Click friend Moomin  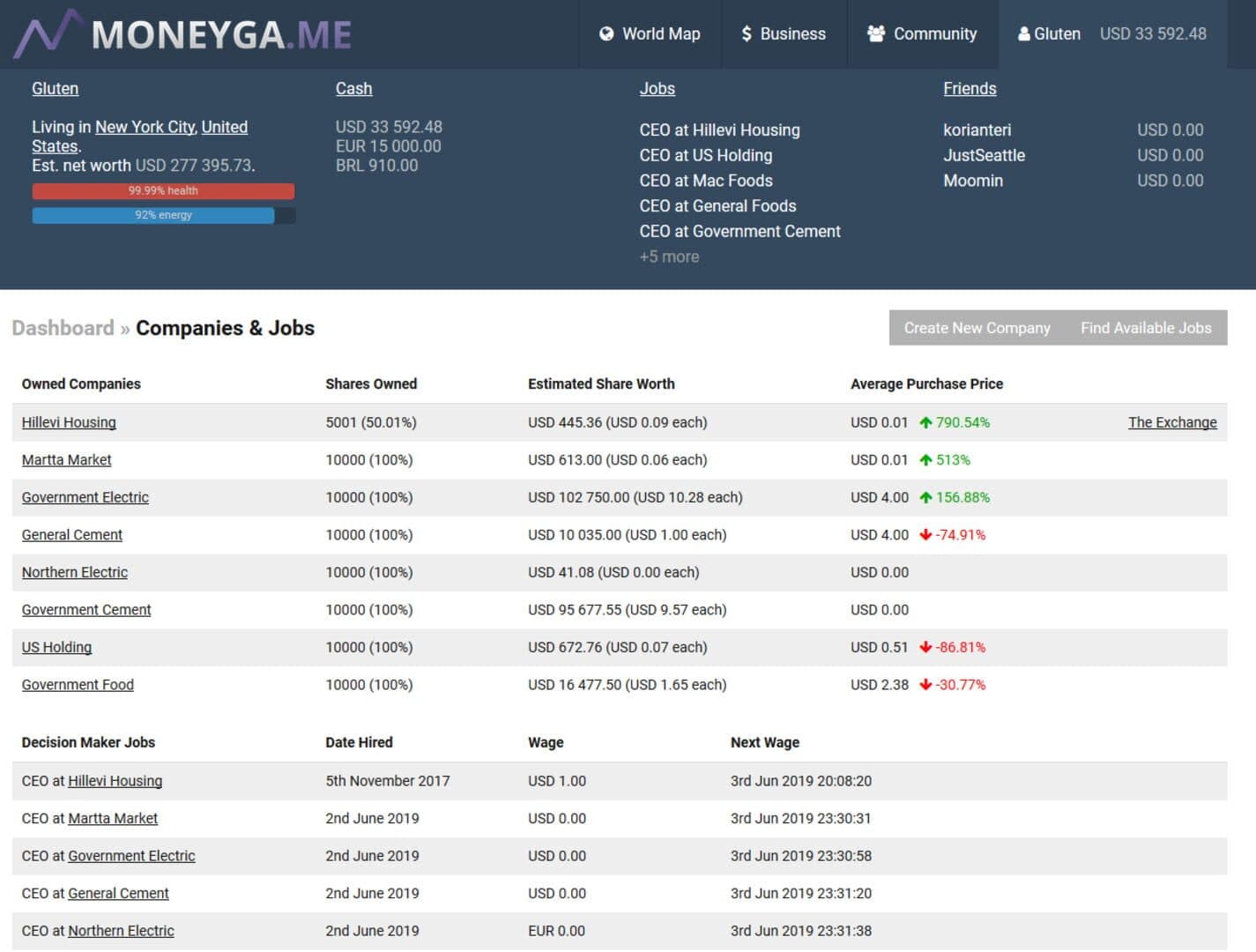point(973,181)
